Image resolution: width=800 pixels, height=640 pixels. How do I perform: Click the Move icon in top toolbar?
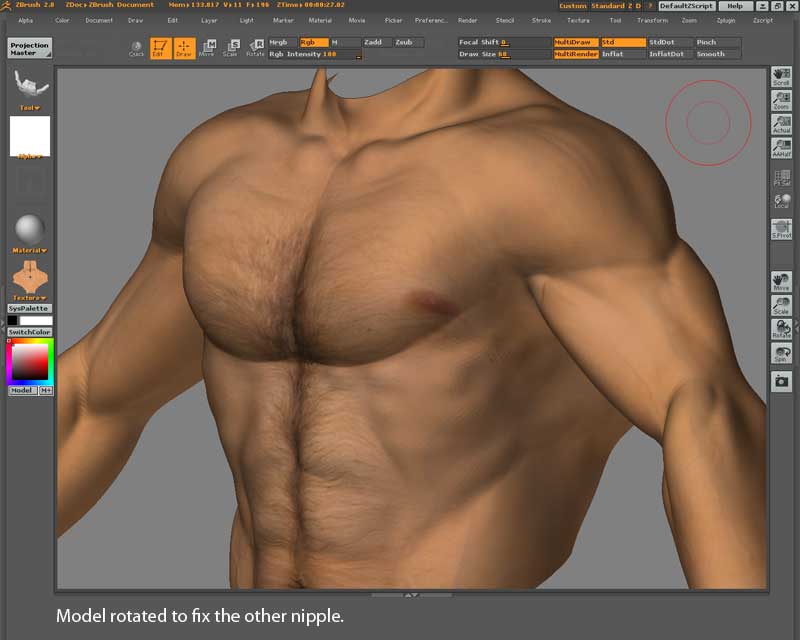207,47
